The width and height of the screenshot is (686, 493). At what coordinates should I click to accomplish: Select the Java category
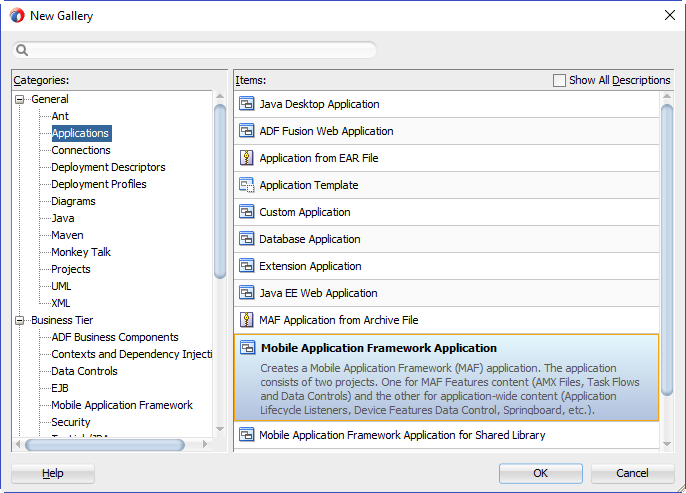[63, 218]
